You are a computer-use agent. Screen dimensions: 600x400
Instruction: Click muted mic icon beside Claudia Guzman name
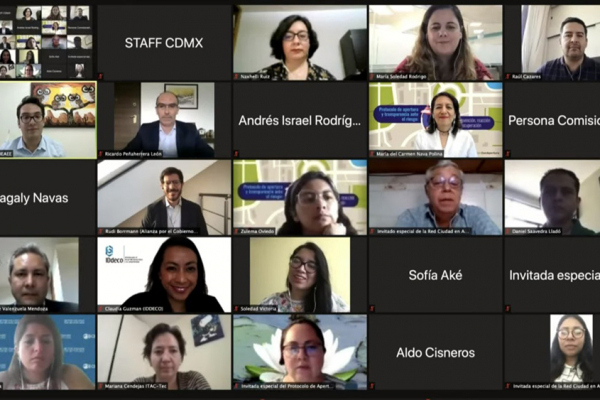click(x=101, y=309)
